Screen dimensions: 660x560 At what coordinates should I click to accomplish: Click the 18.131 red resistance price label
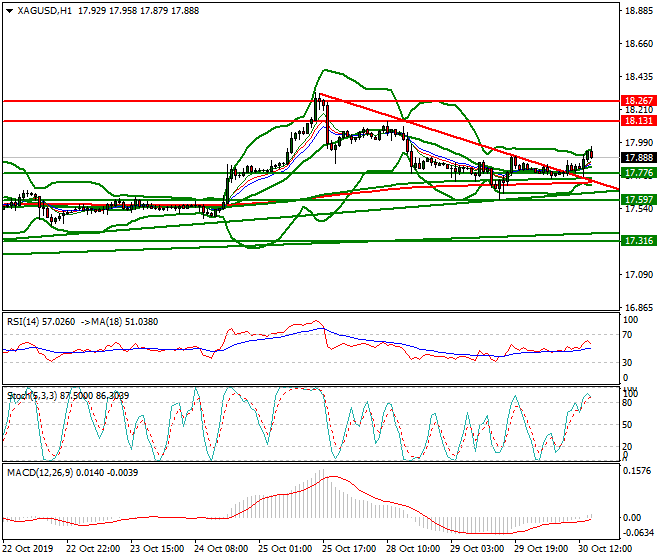(639, 121)
